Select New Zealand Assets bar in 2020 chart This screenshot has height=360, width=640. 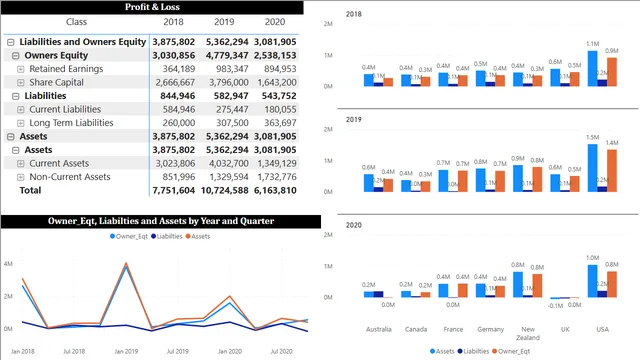518,284
